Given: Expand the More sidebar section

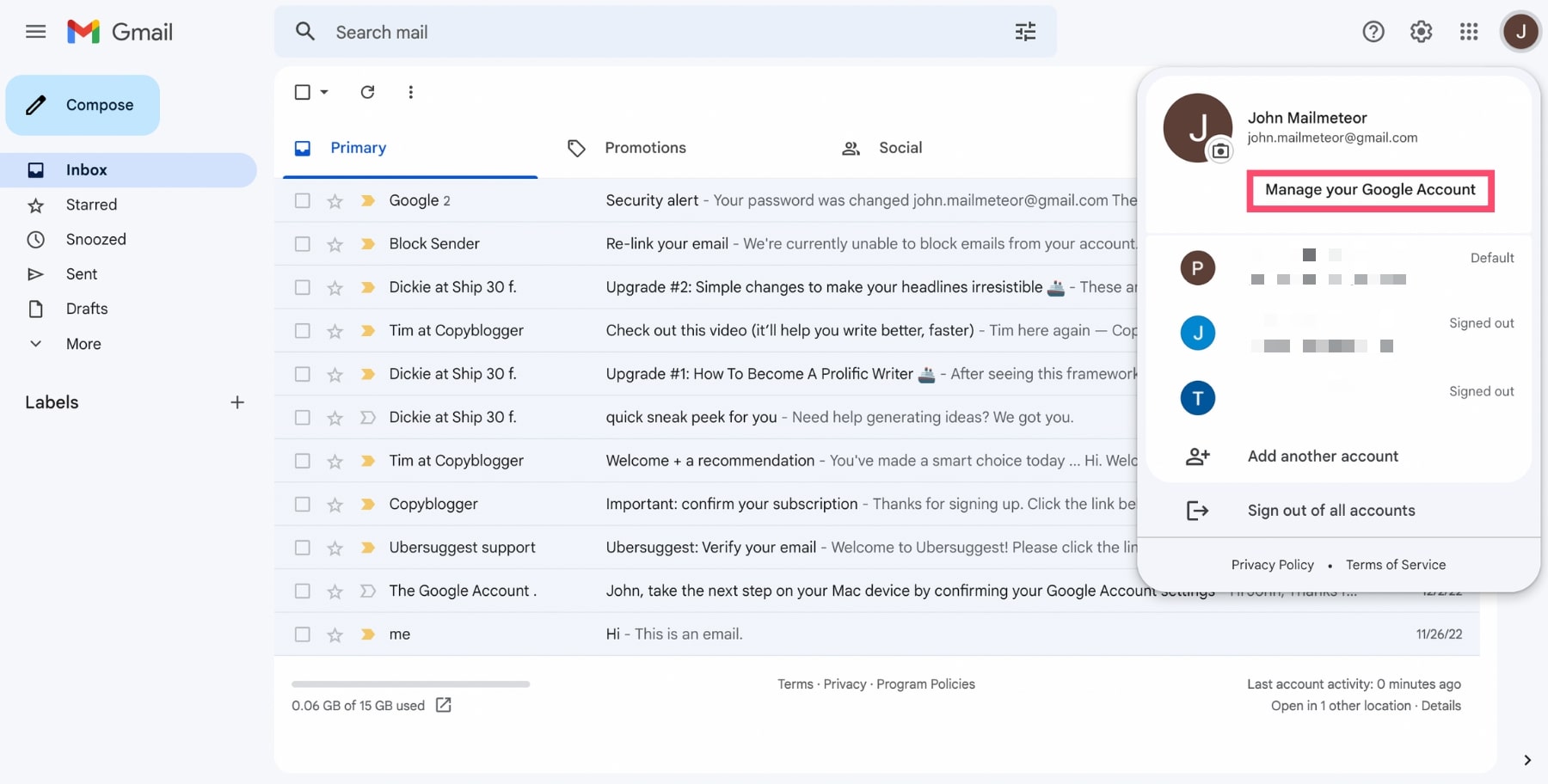Looking at the screenshot, I should [83, 344].
